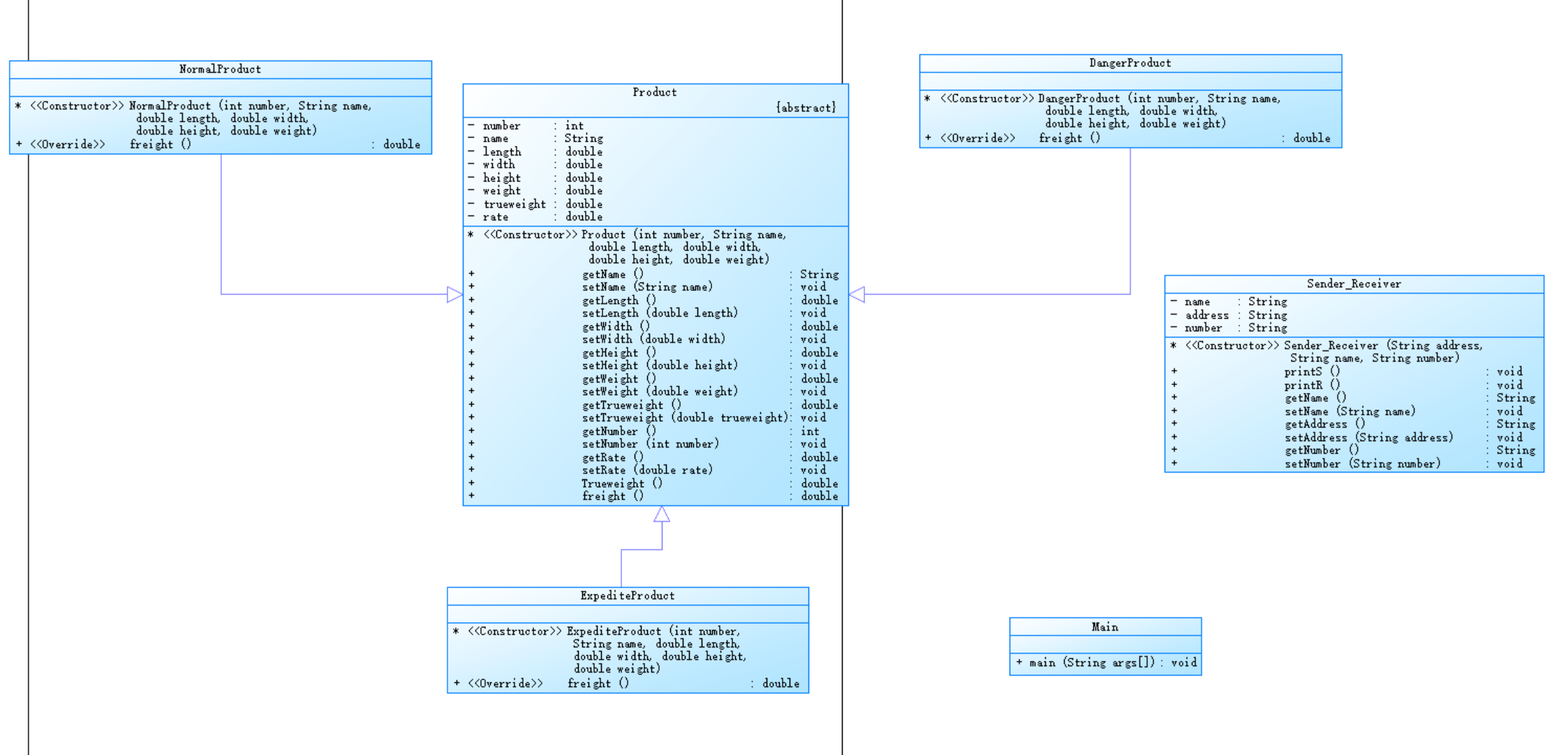Click the freight () override in NormalProduct

tap(160, 144)
